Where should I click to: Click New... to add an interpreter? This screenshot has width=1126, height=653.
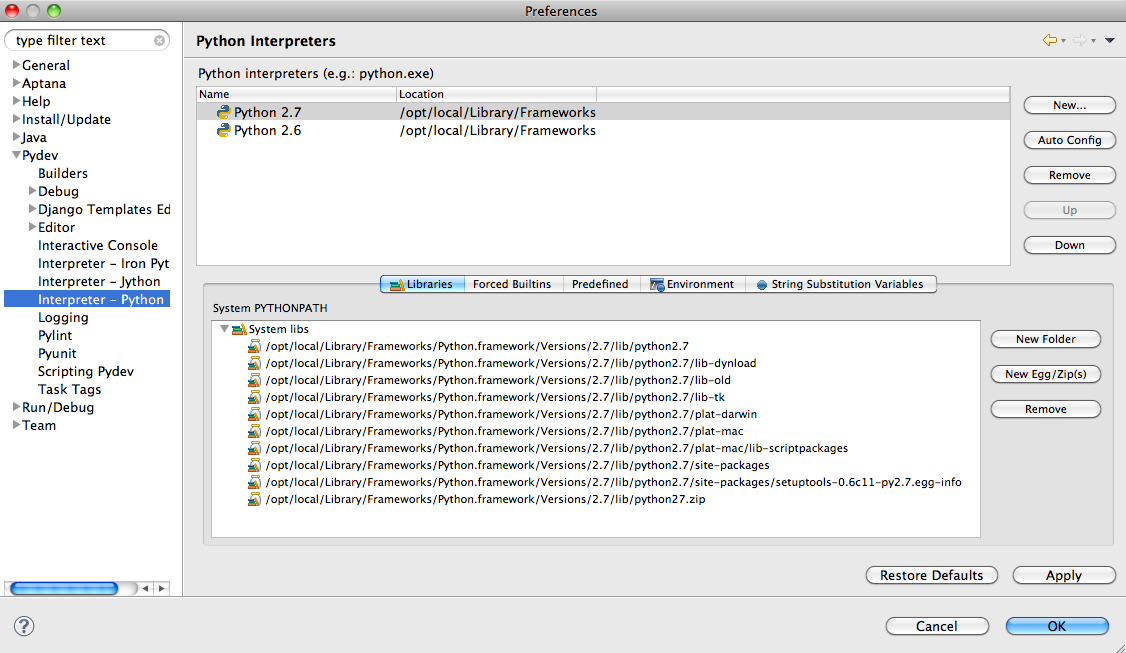click(1069, 106)
